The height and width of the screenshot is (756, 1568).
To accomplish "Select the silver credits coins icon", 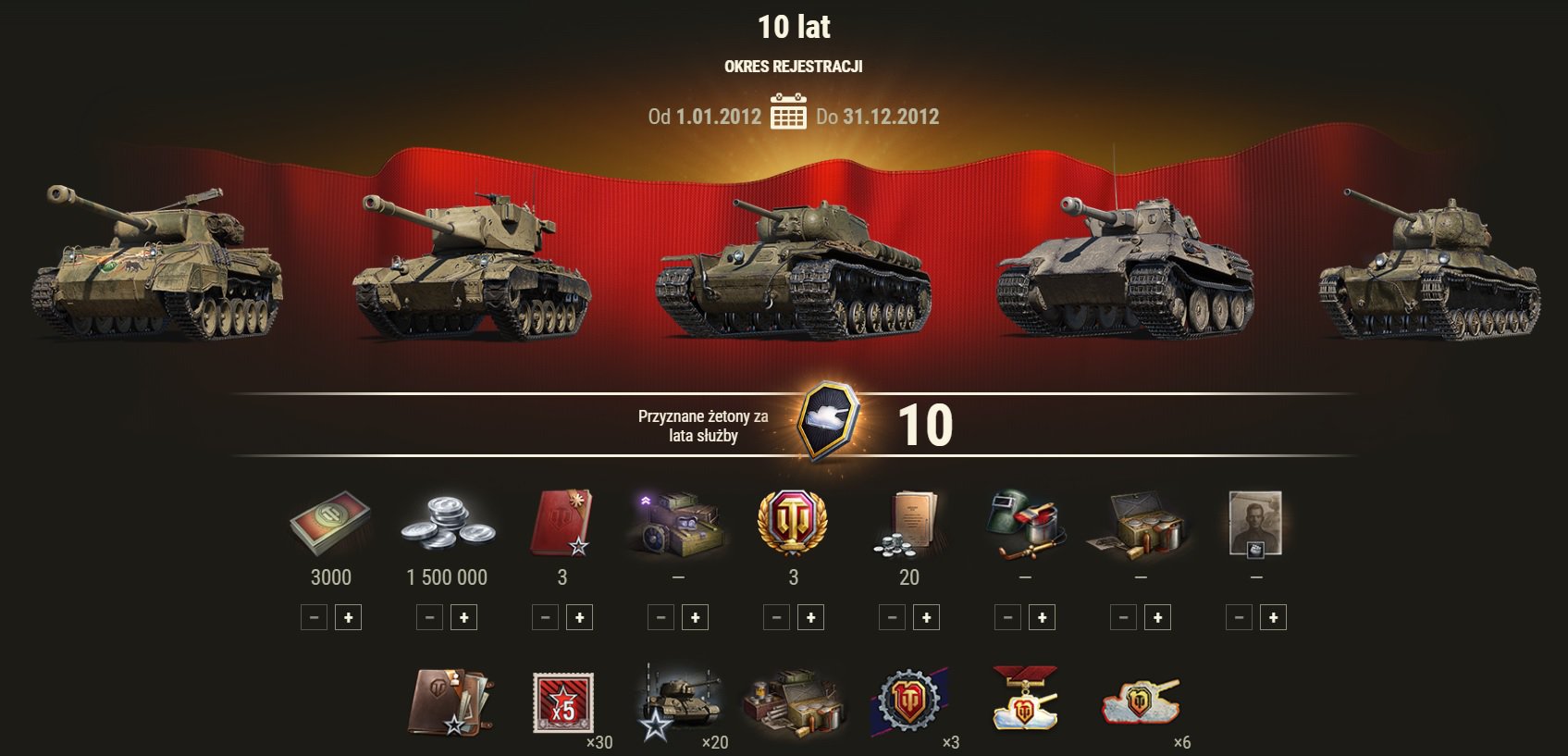I will [x=448, y=524].
